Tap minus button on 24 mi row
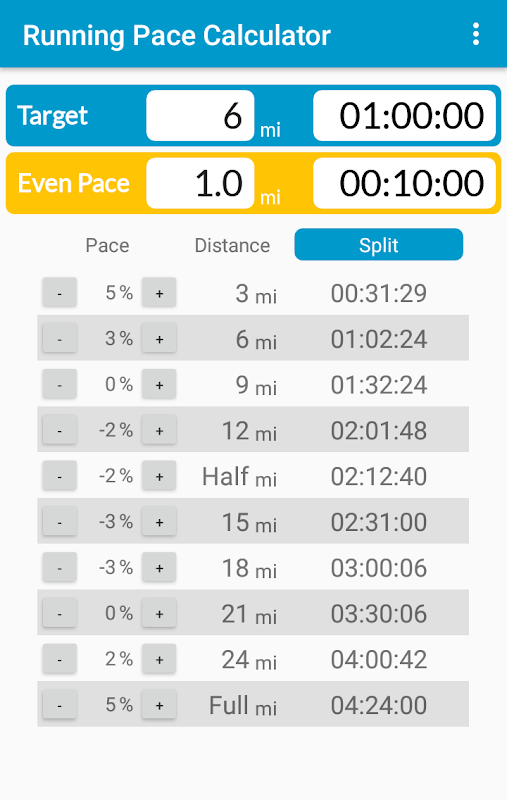507x800 pixels. pyautogui.click(x=60, y=659)
